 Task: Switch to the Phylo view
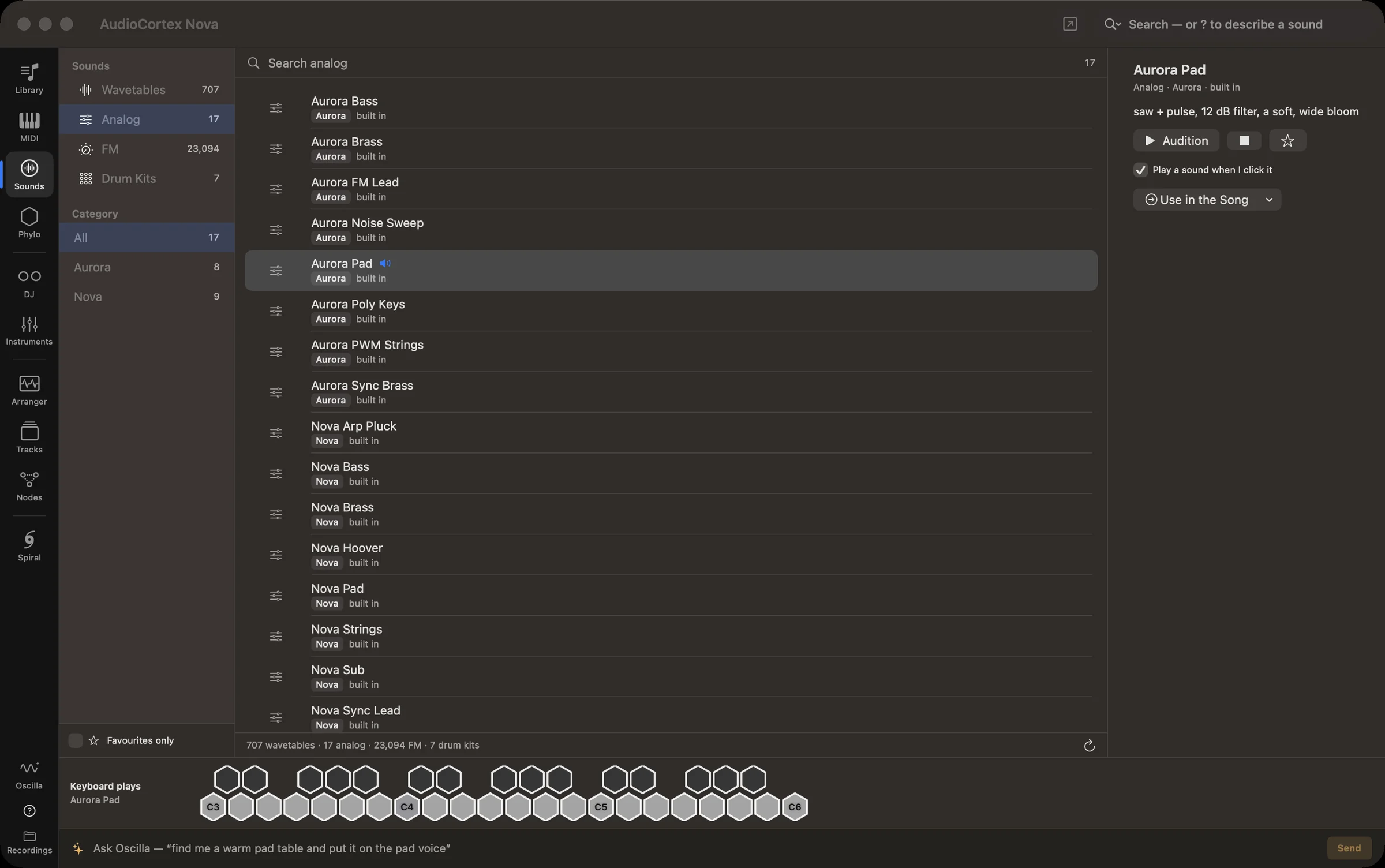coord(29,223)
